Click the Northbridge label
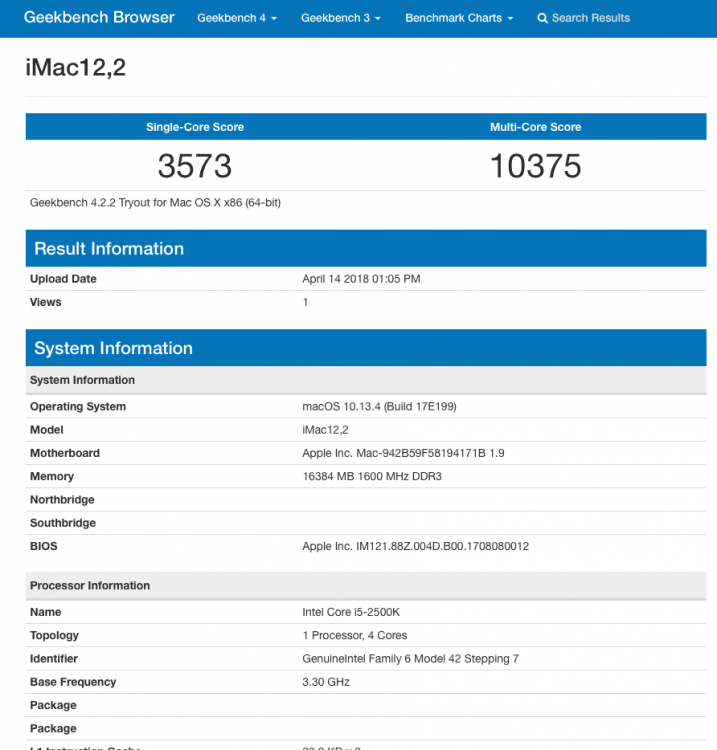 coord(62,500)
